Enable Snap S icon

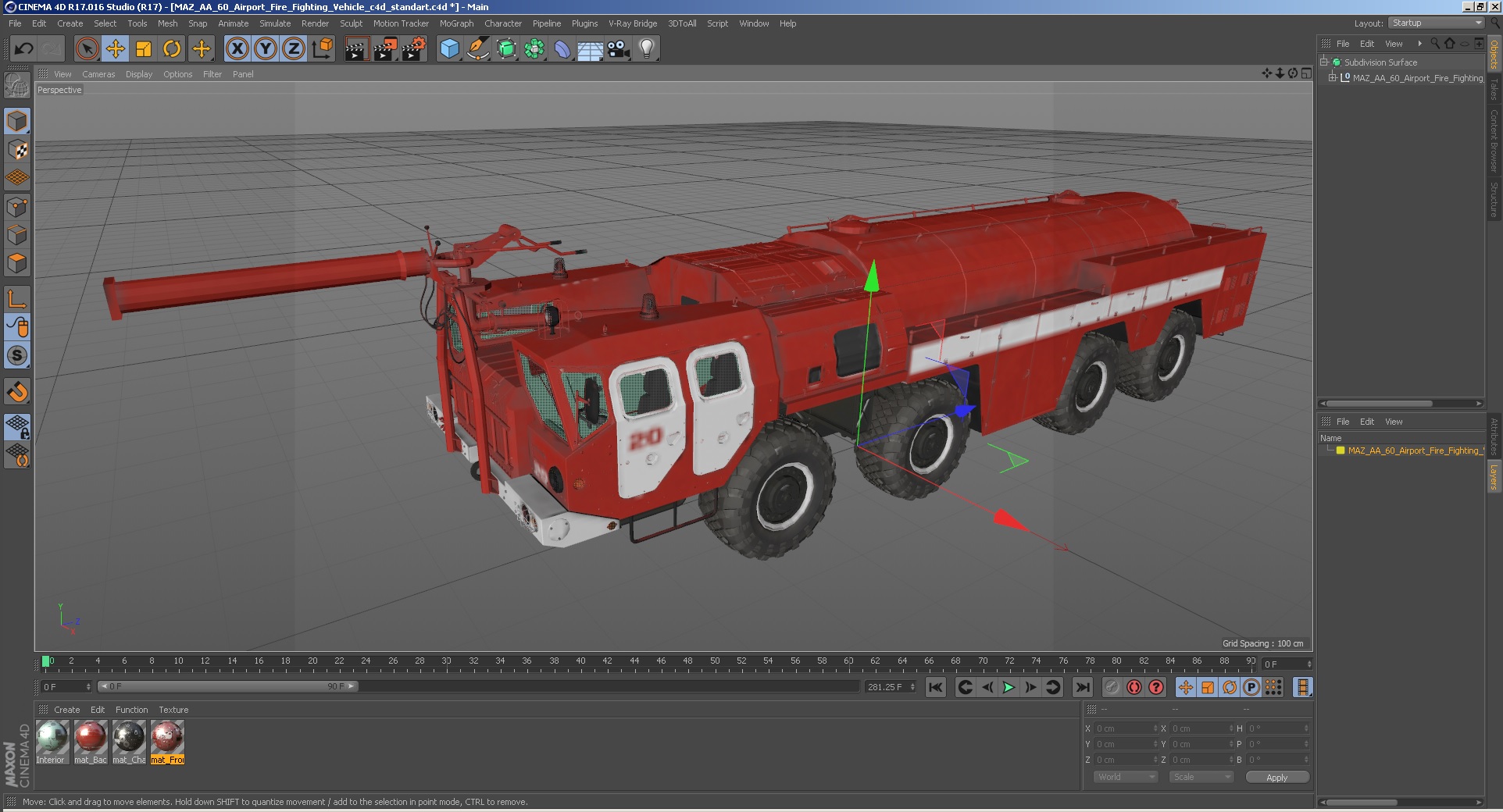click(x=17, y=355)
